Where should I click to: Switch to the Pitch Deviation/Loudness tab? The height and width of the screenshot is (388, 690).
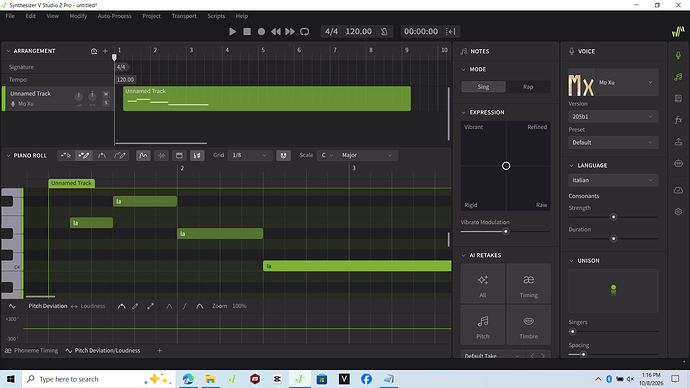point(103,351)
